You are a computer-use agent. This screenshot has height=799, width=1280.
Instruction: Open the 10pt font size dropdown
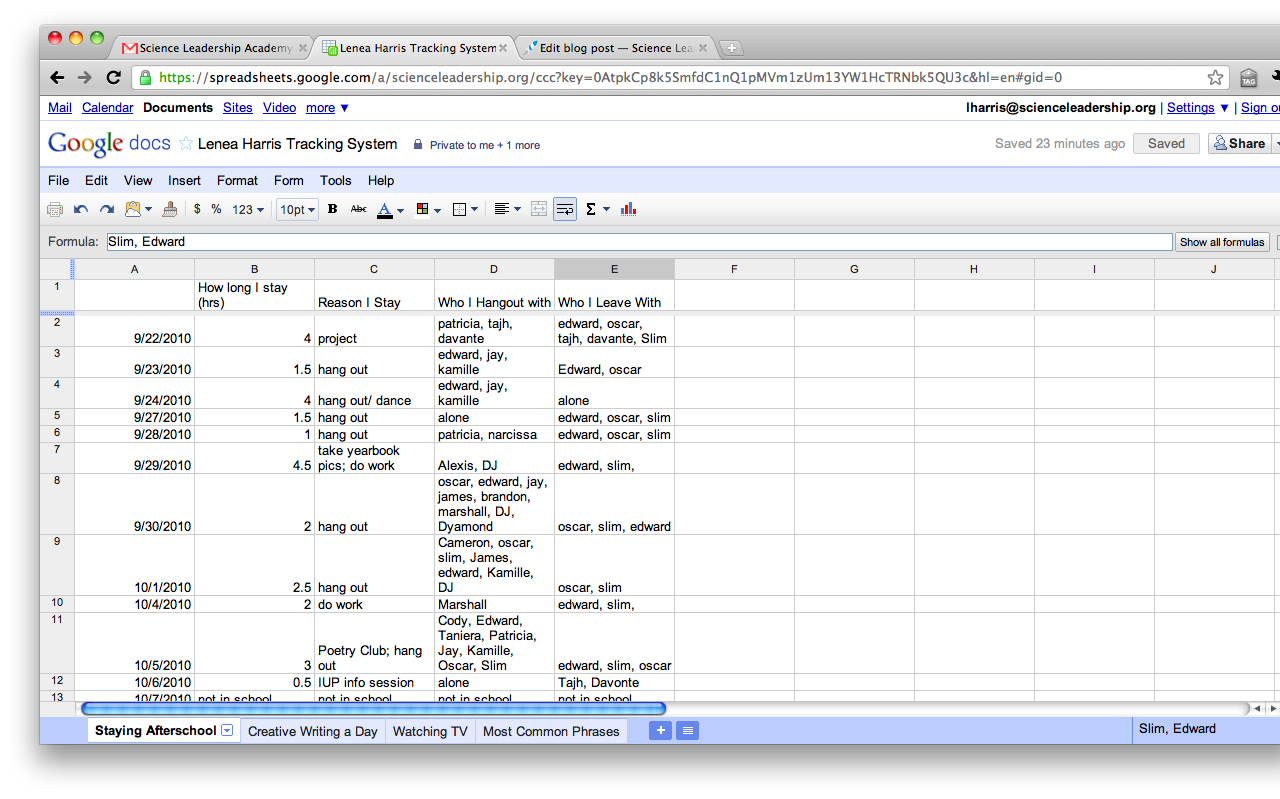pyautogui.click(x=297, y=209)
